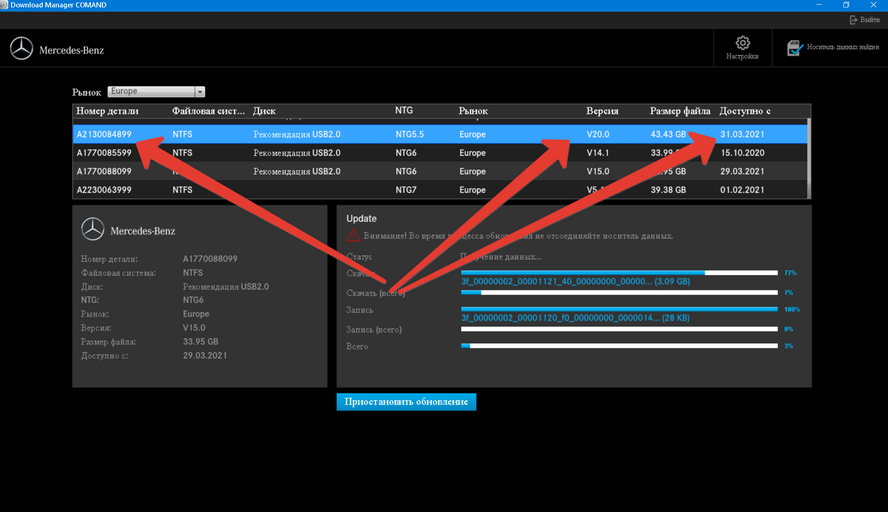
Task: Click version V14.1 cell
Action: 598,153
